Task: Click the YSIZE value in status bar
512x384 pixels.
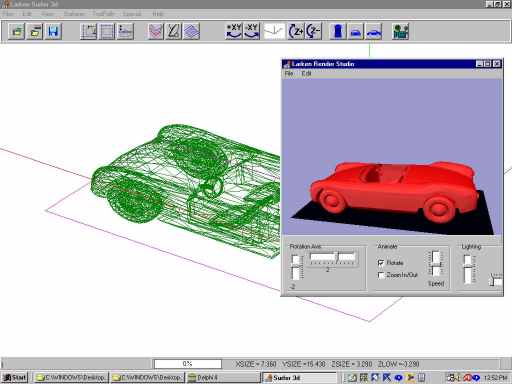Action: pyautogui.click(x=304, y=364)
